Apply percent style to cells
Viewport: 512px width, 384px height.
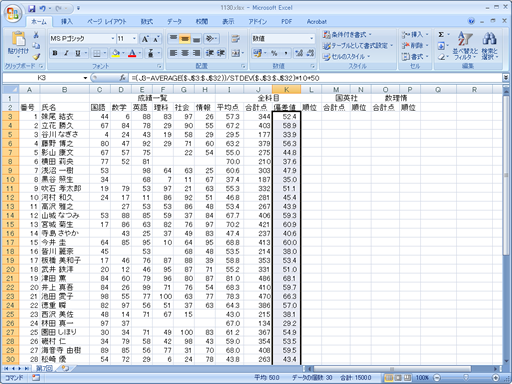(274, 53)
